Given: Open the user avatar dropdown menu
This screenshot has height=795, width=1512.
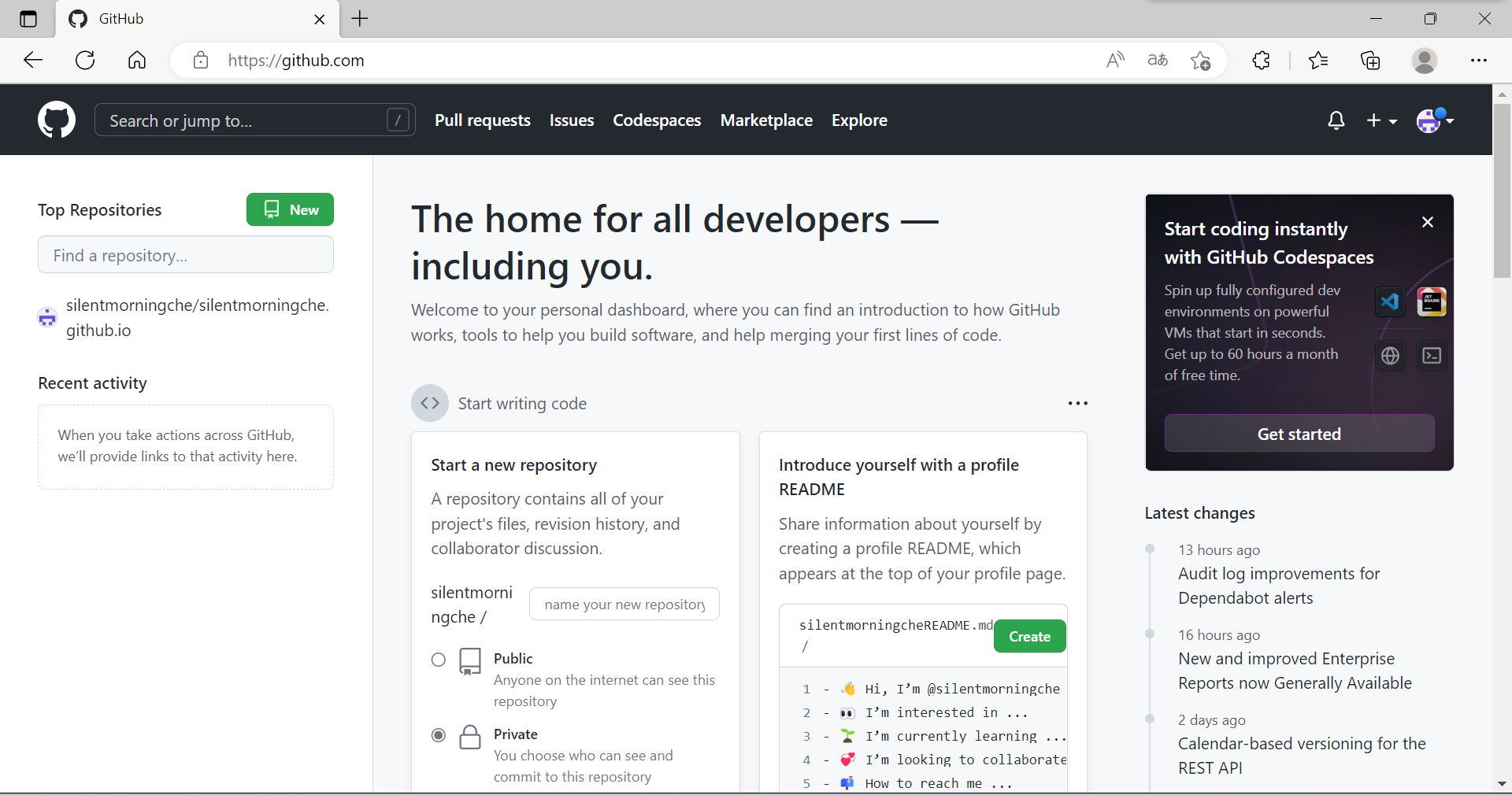Looking at the screenshot, I should (x=1435, y=120).
